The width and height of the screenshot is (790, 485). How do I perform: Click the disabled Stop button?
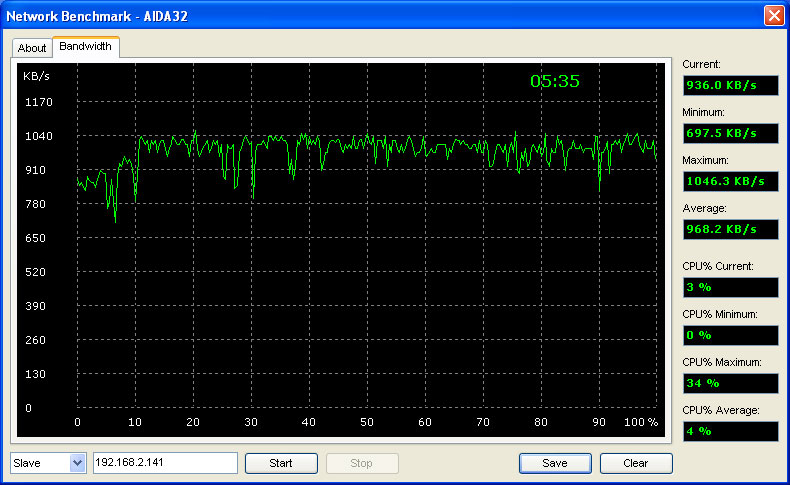pyautogui.click(x=362, y=463)
